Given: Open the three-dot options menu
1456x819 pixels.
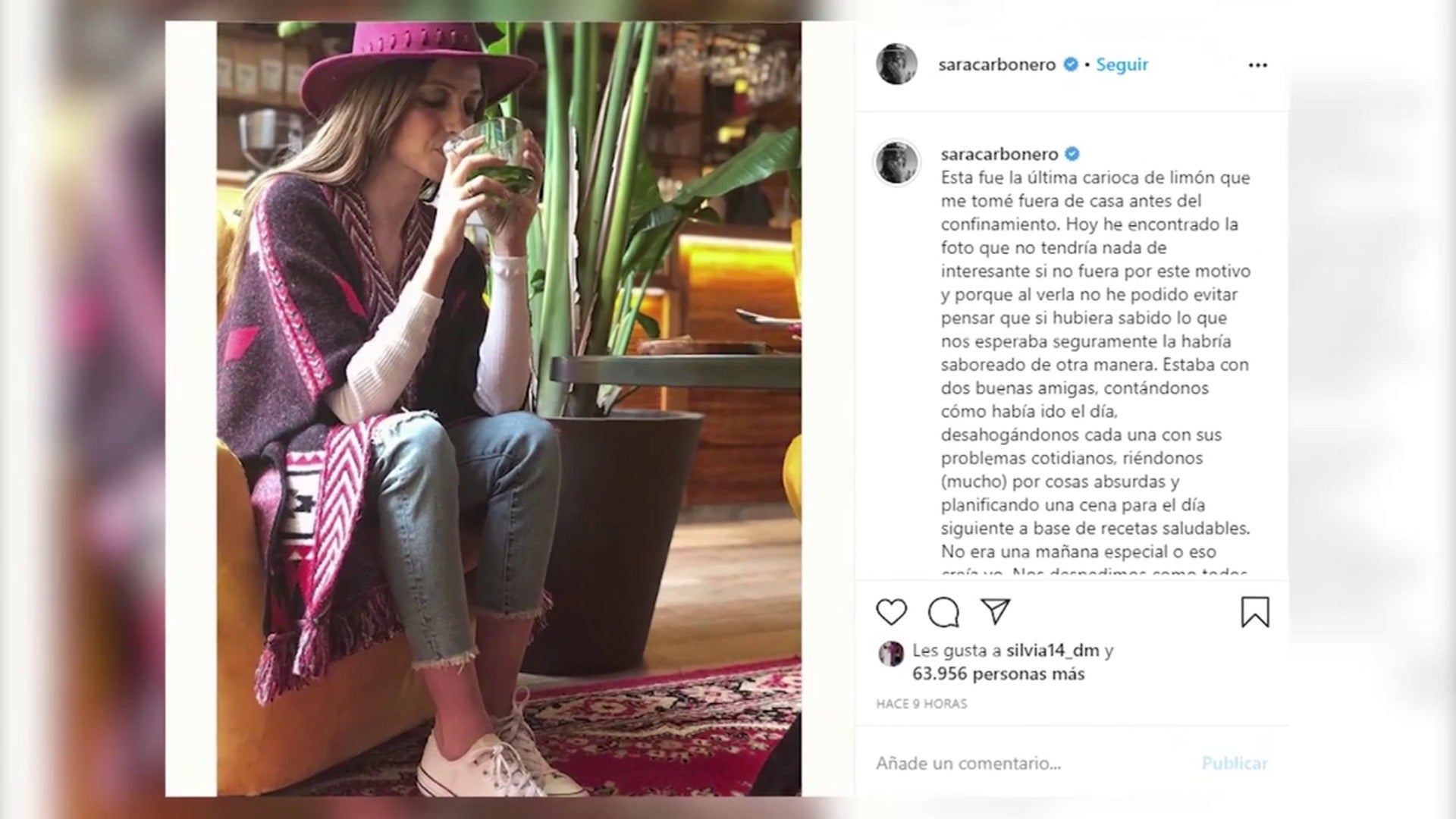Looking at the screenshot, I should tap(1257, 65).
